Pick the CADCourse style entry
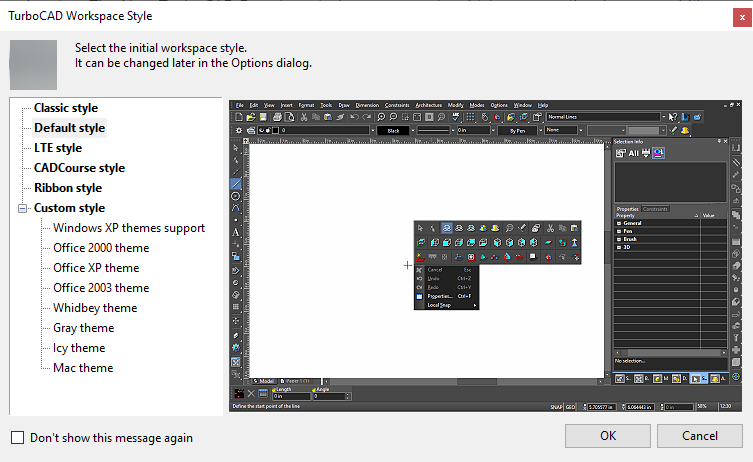Image resolution: width=753 pixels, height=462 pixels. click(x=79, y=168)
